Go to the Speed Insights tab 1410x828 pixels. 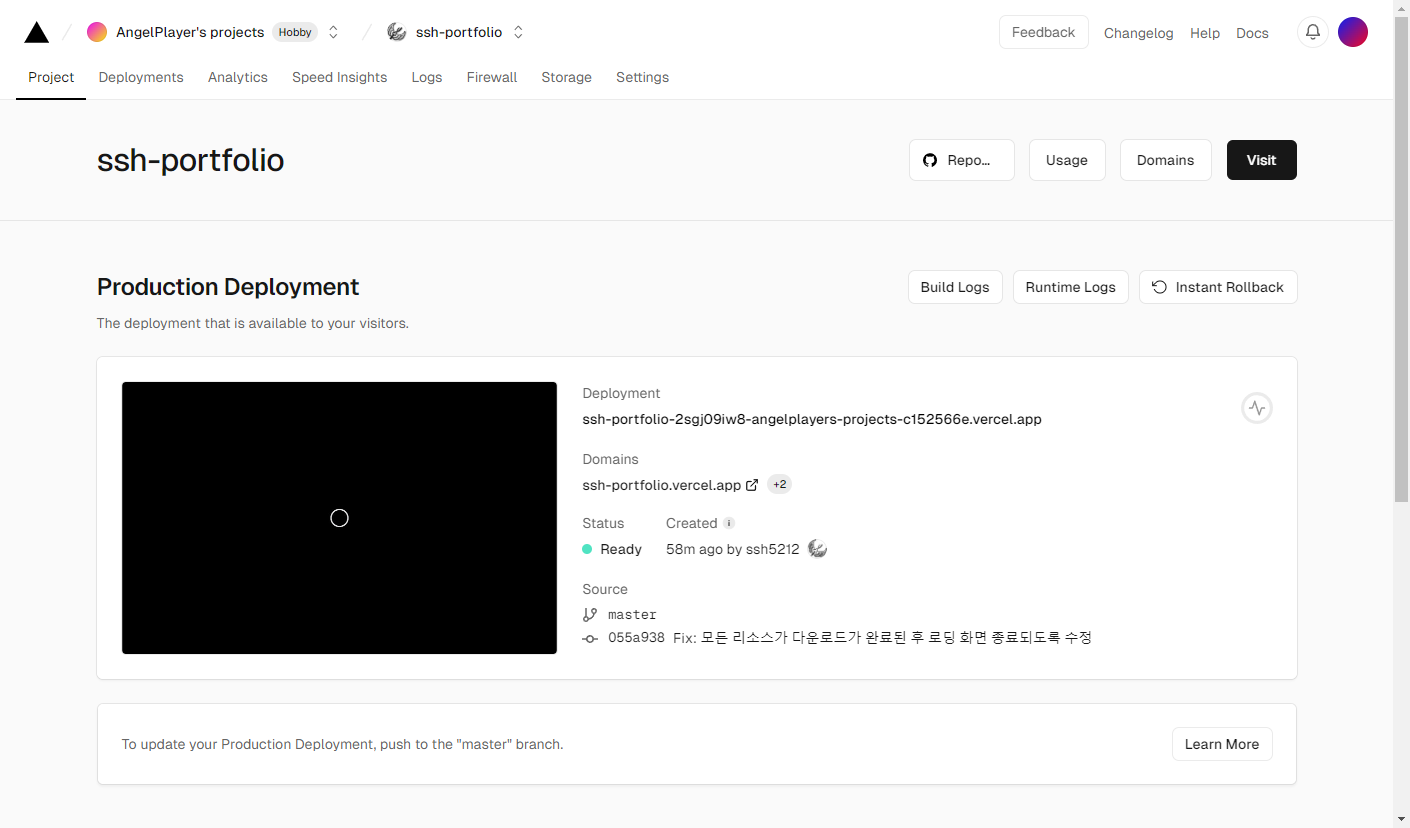(x=340, y=77)
